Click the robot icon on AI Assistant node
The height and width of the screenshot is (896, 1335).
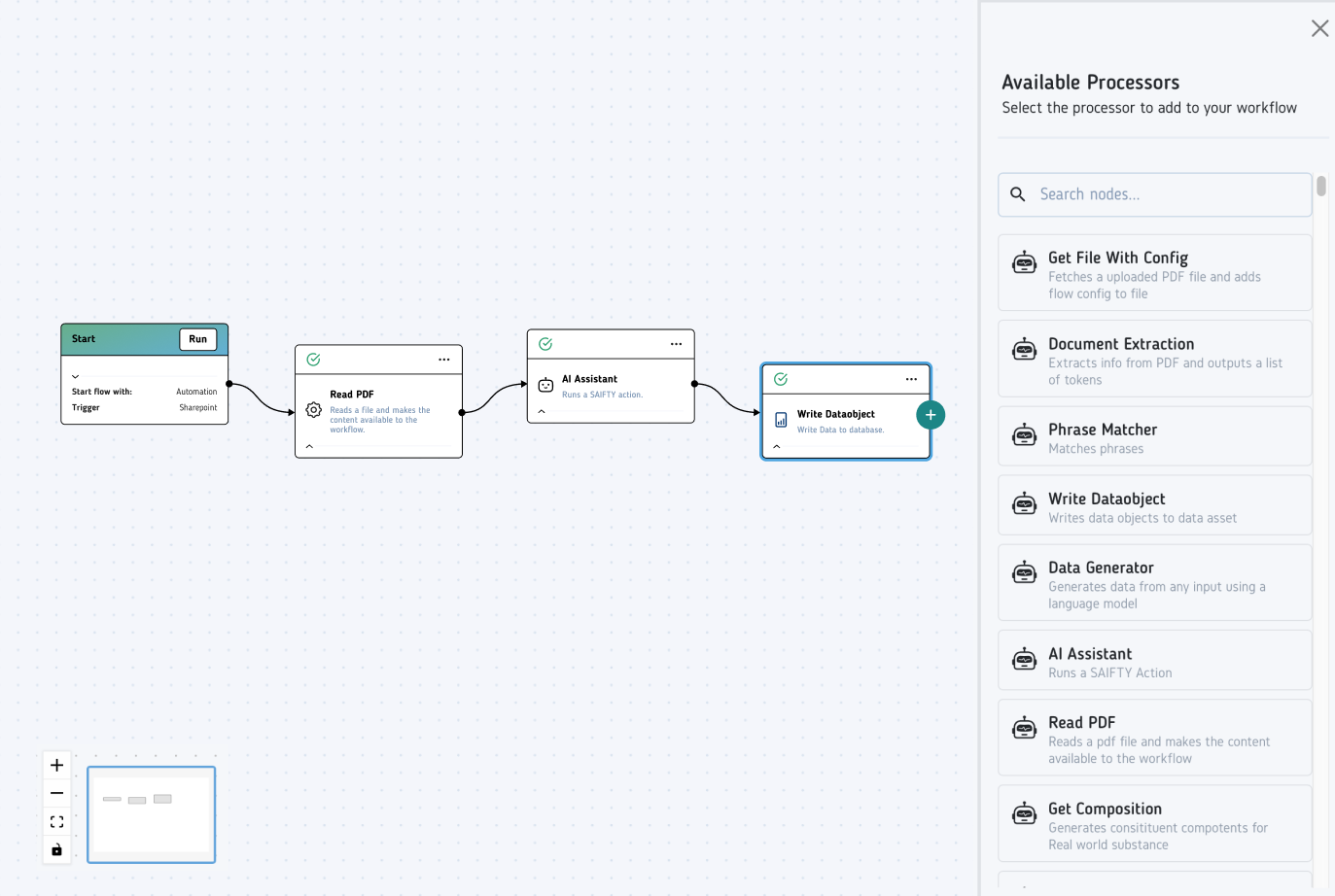(x=546, y=385)
